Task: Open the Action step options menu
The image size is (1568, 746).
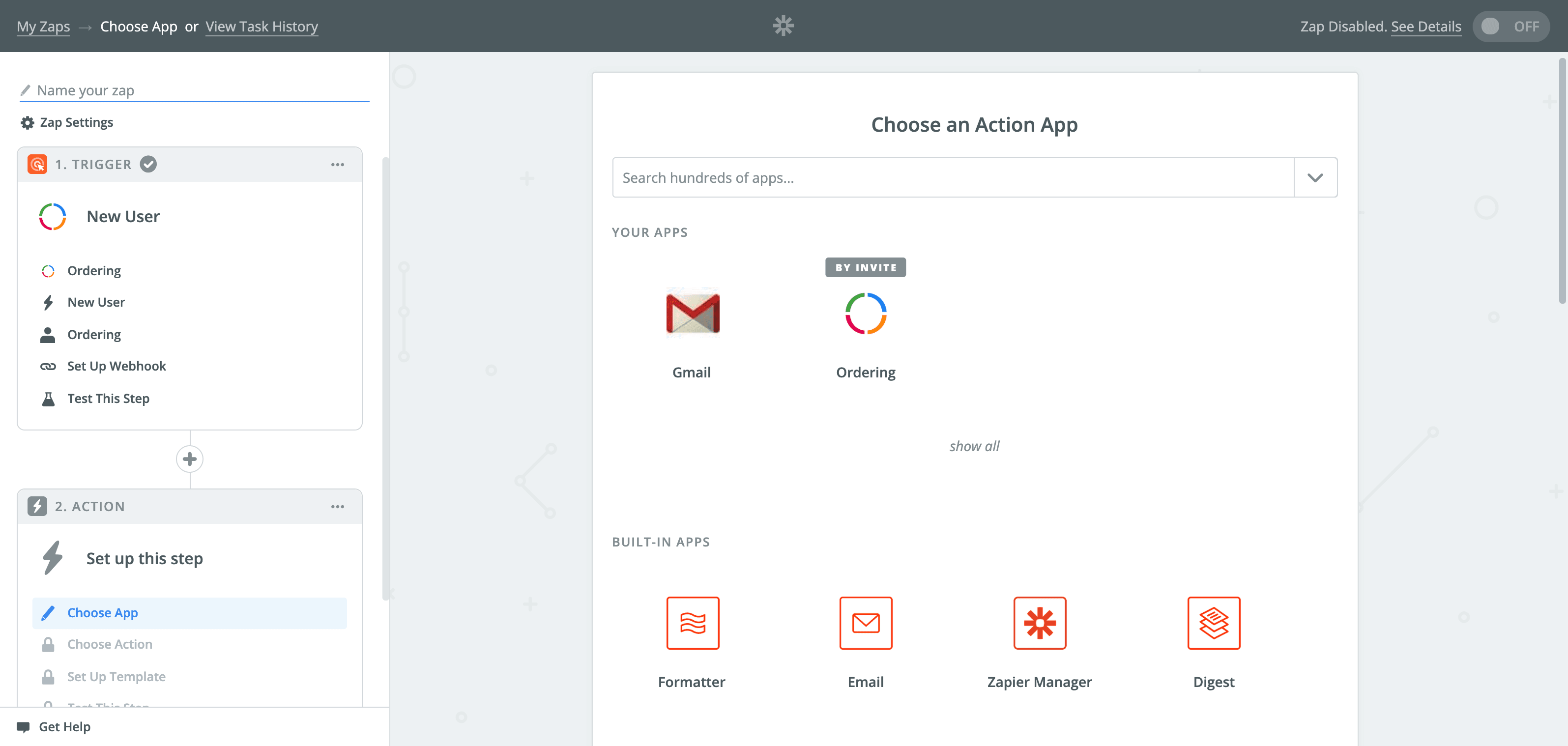Action: click(x=337, y=506)
